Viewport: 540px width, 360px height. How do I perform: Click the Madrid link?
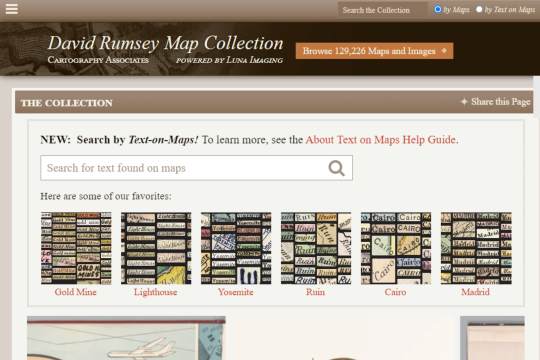tap(475, 292)
